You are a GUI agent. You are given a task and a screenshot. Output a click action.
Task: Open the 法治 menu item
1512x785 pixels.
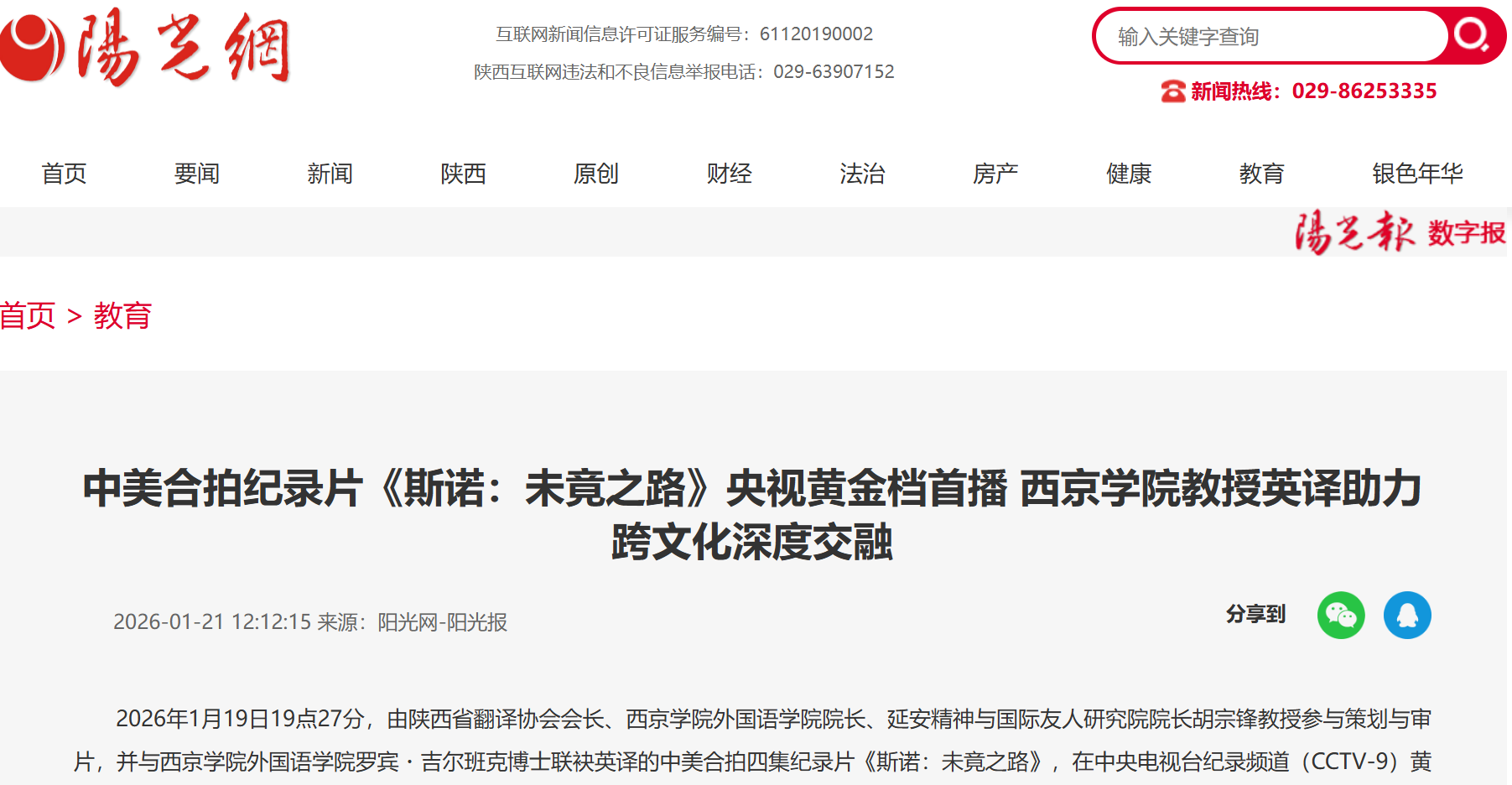pyautogui.click(x=863, y=174)
